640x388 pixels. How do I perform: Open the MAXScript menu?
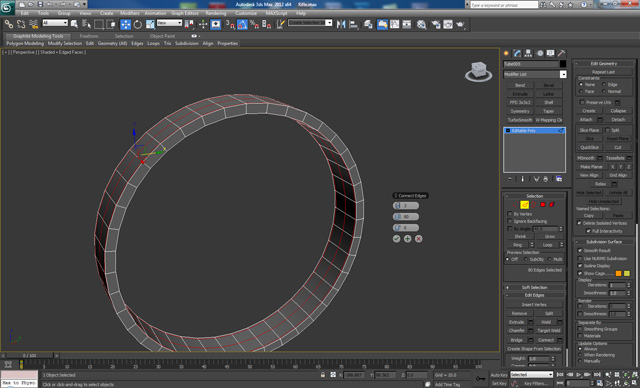pos(276,13)
